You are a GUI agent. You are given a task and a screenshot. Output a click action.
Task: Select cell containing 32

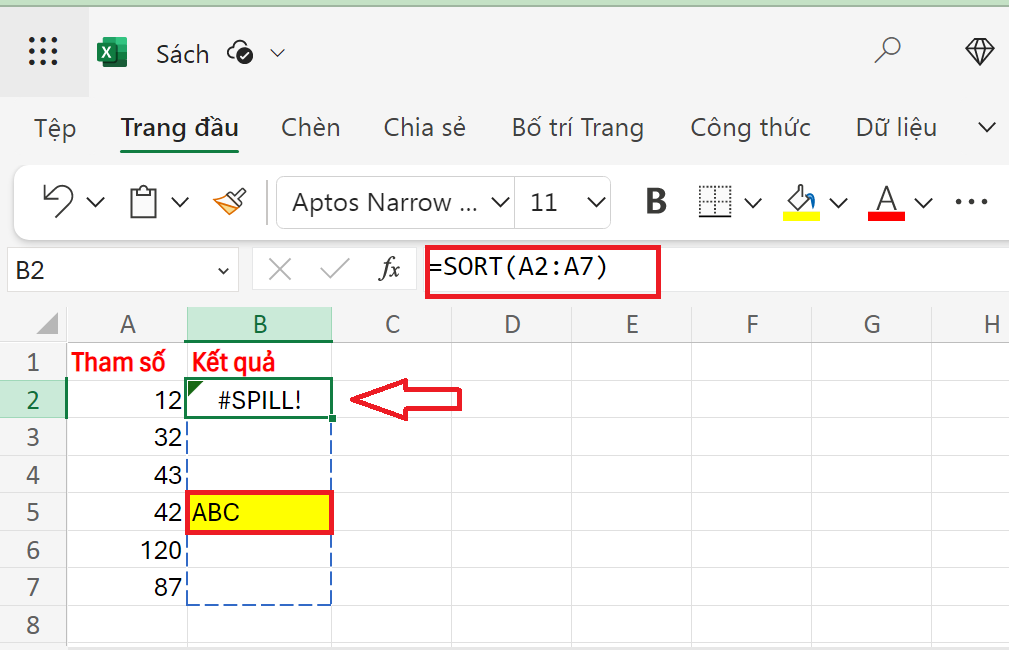click(x=127, y=437)
